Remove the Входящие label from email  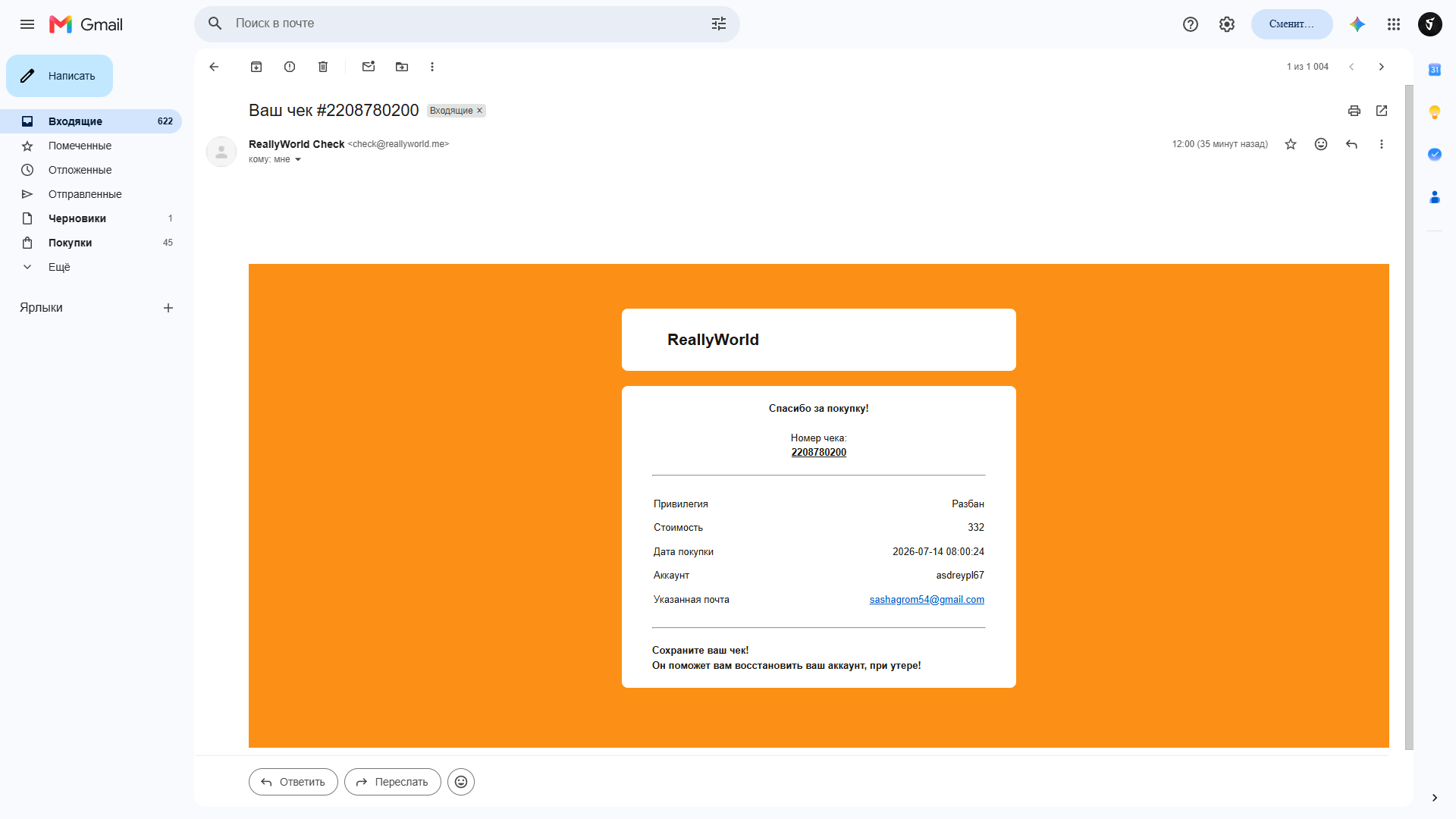point(479,111)
